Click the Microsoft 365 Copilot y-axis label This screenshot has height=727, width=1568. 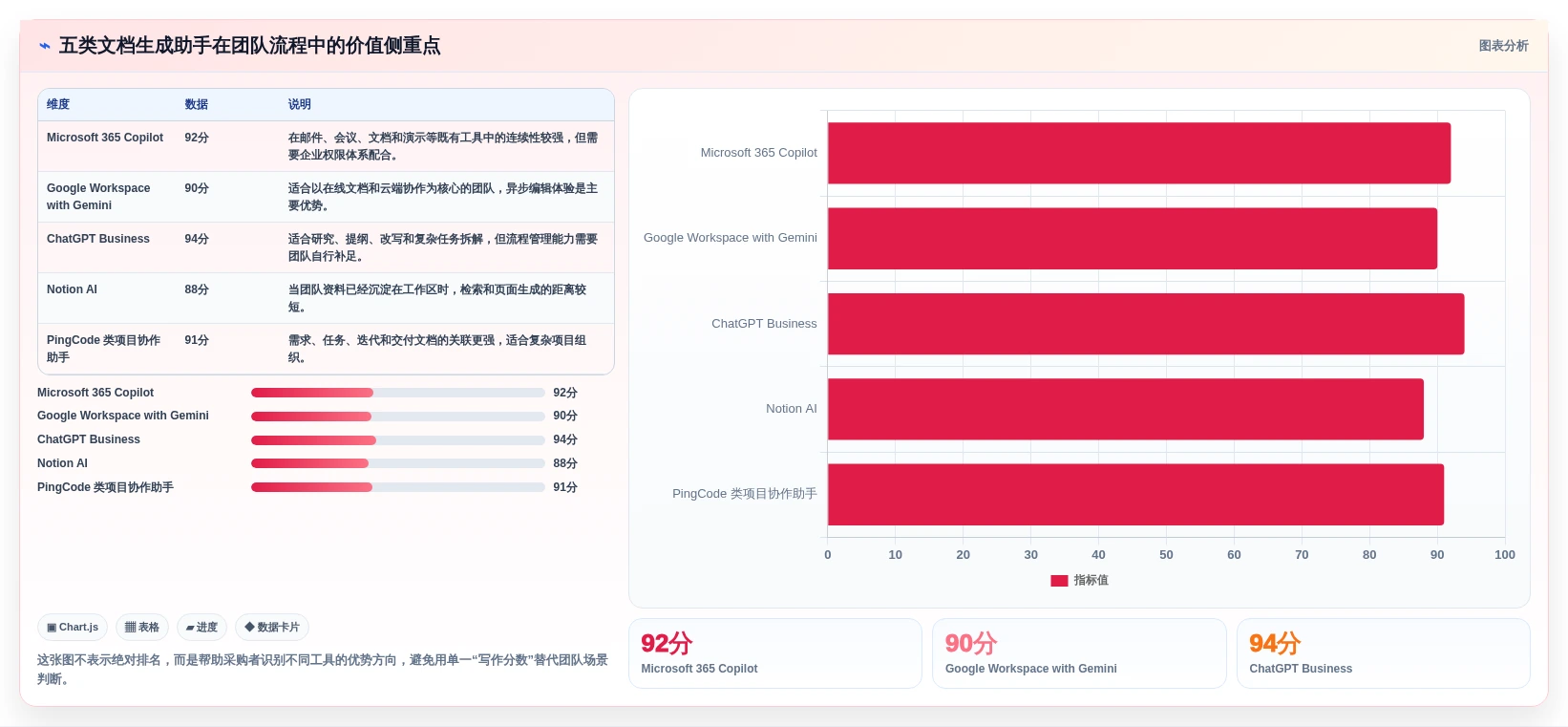(759, 153)
